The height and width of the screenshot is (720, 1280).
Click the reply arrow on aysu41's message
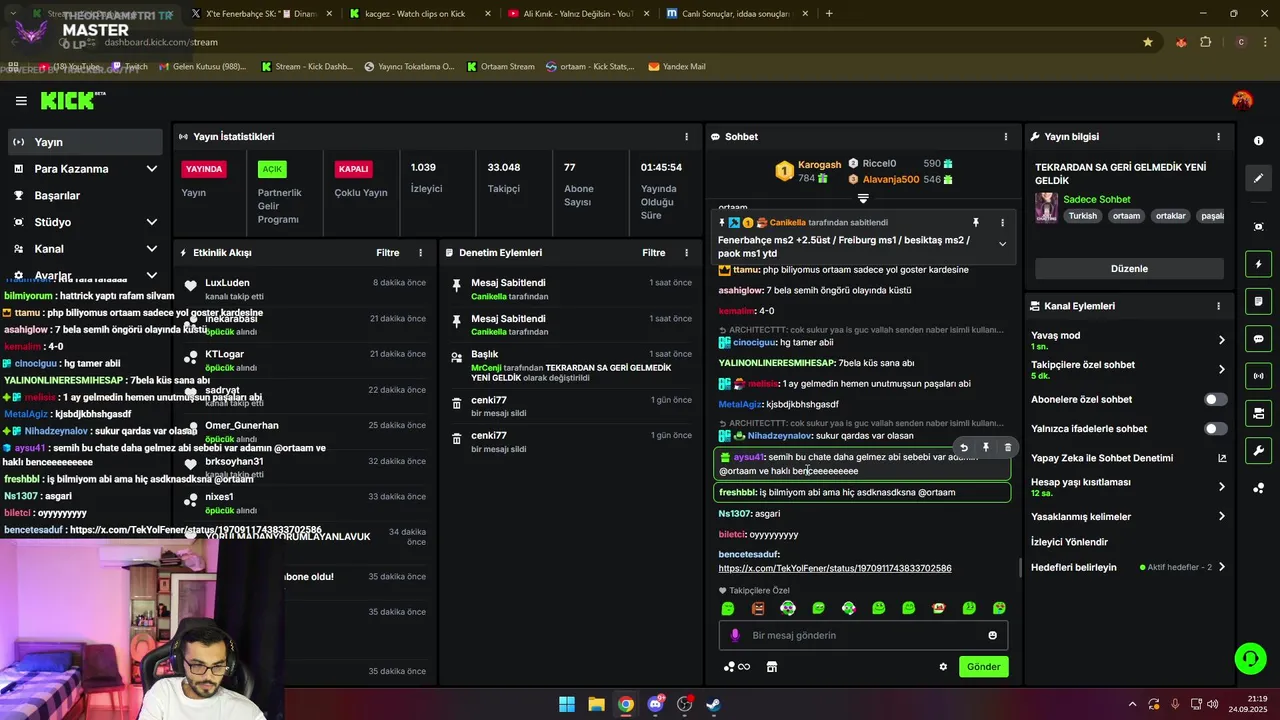tap(964, 448)
